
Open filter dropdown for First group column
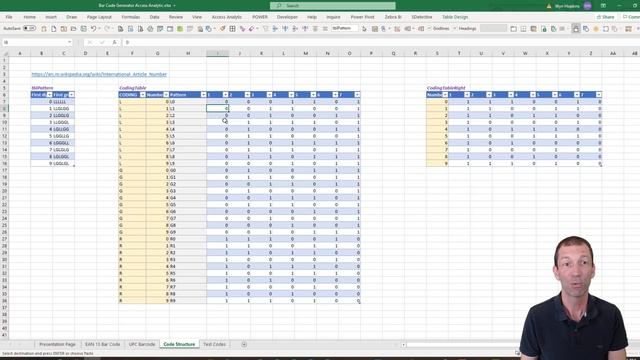[x=71, y=95]
